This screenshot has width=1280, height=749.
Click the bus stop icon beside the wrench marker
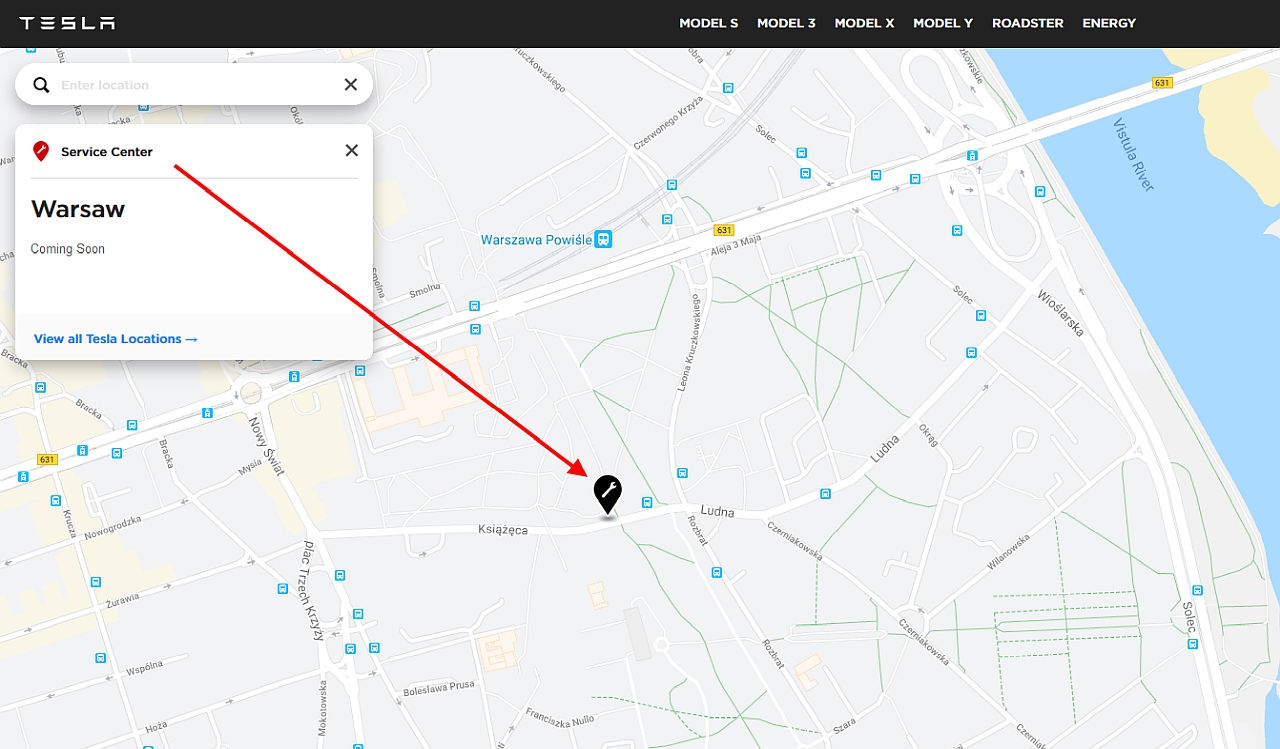click(648, 502)
